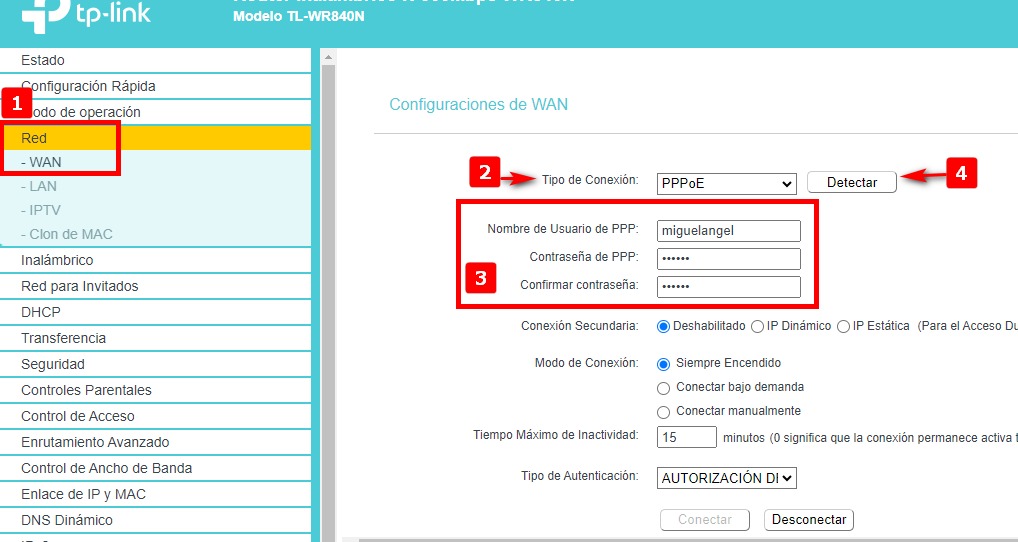Screen dimensions: 1018x542
Task: Open the Tipo de Conexión PPPoE dropdown
Action: 726,184
